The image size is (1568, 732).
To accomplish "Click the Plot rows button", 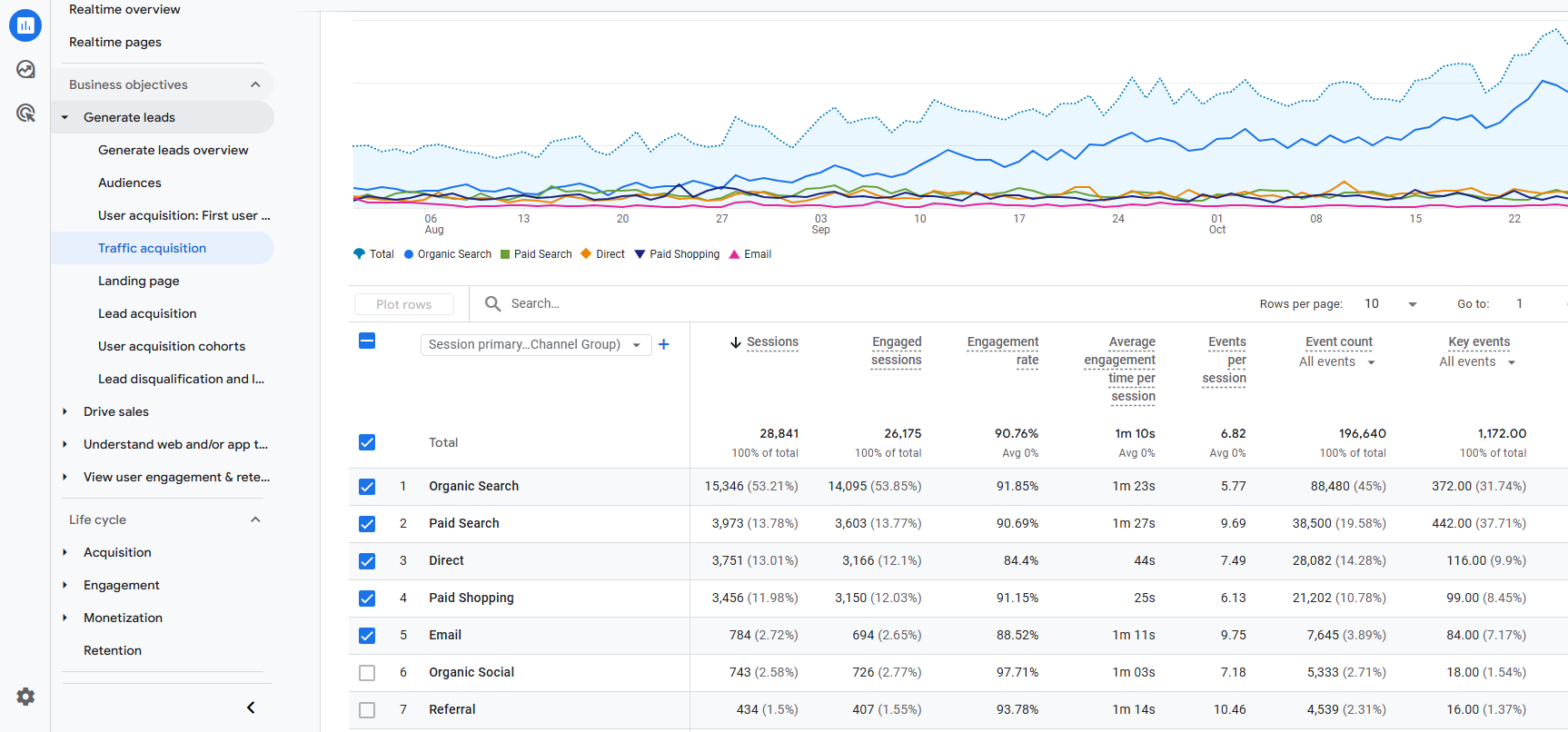I will [404, 304].
